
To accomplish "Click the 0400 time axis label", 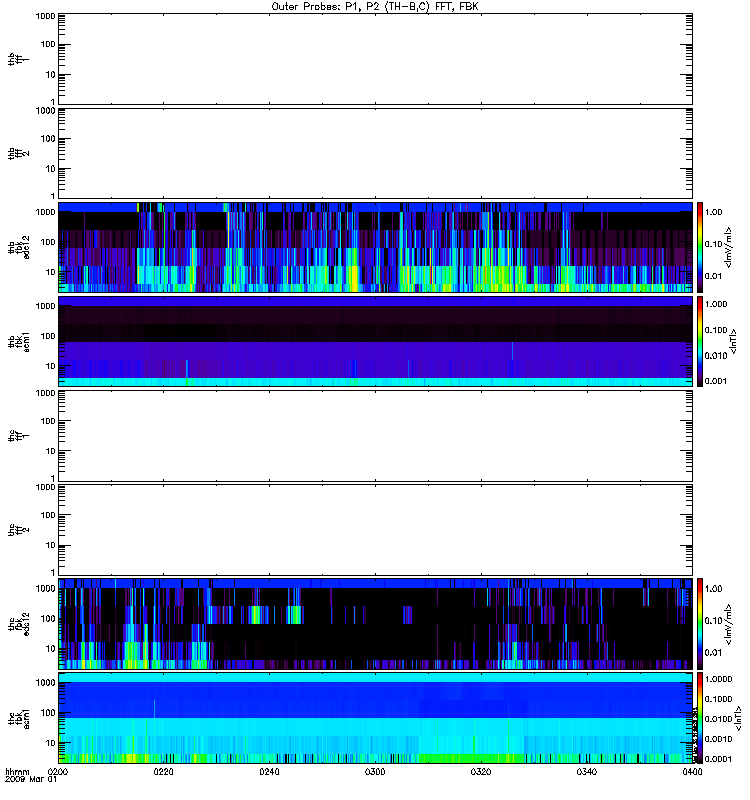I will click(692, 772).
